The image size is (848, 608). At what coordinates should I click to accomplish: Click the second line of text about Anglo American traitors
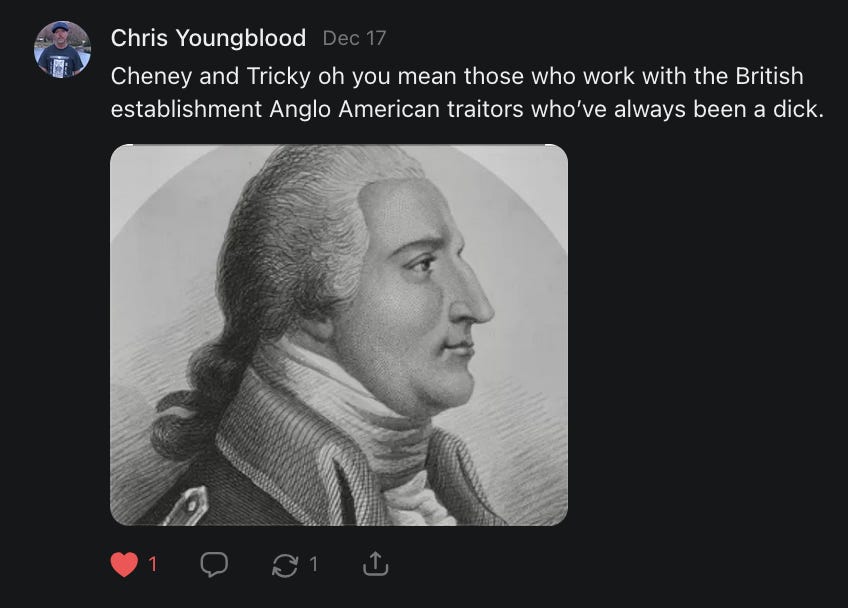pos(467,109)
